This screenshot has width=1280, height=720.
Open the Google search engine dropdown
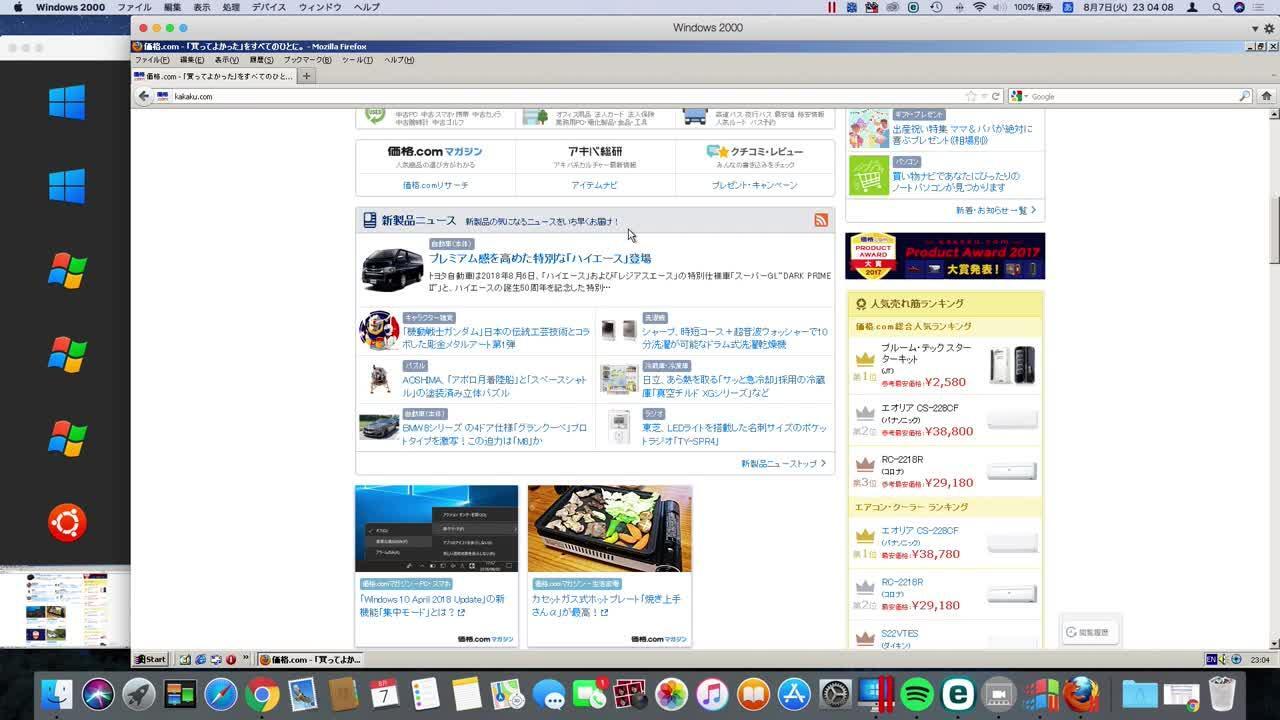(1019, 96)
